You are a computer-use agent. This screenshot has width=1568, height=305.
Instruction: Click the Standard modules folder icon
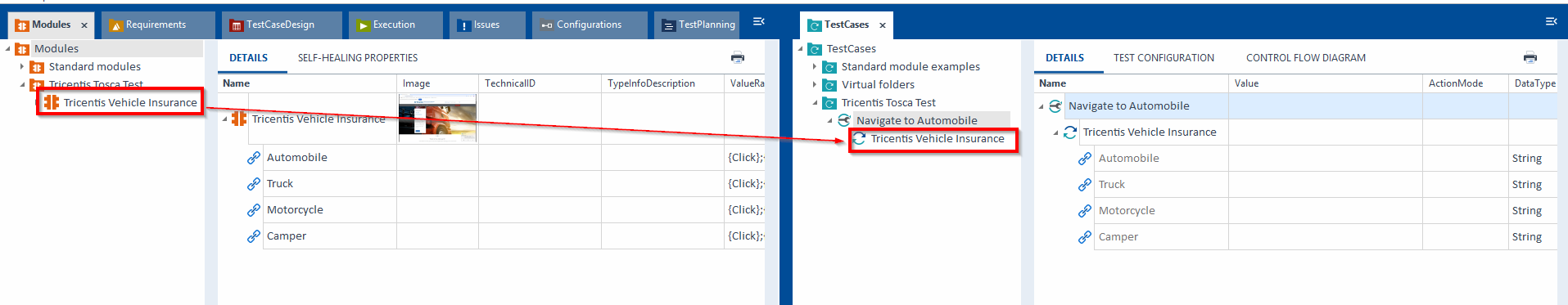tap(37, 67)
